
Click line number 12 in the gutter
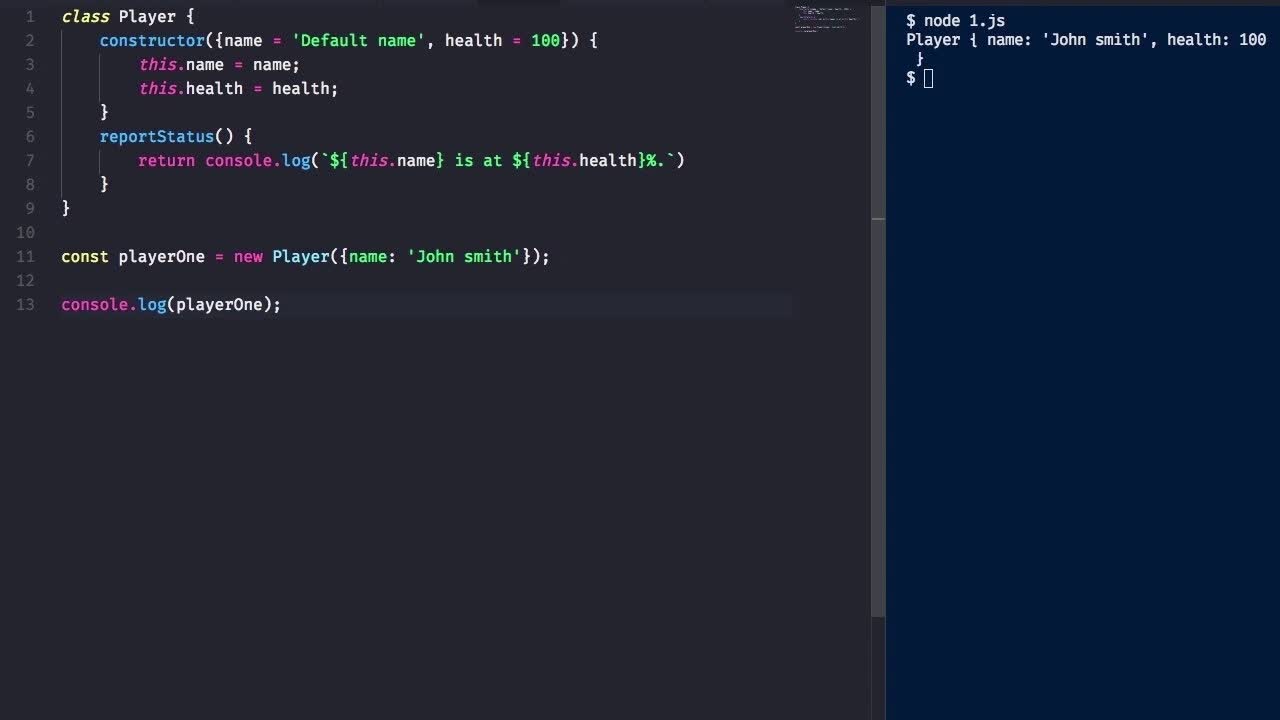[x=25, y=281]
